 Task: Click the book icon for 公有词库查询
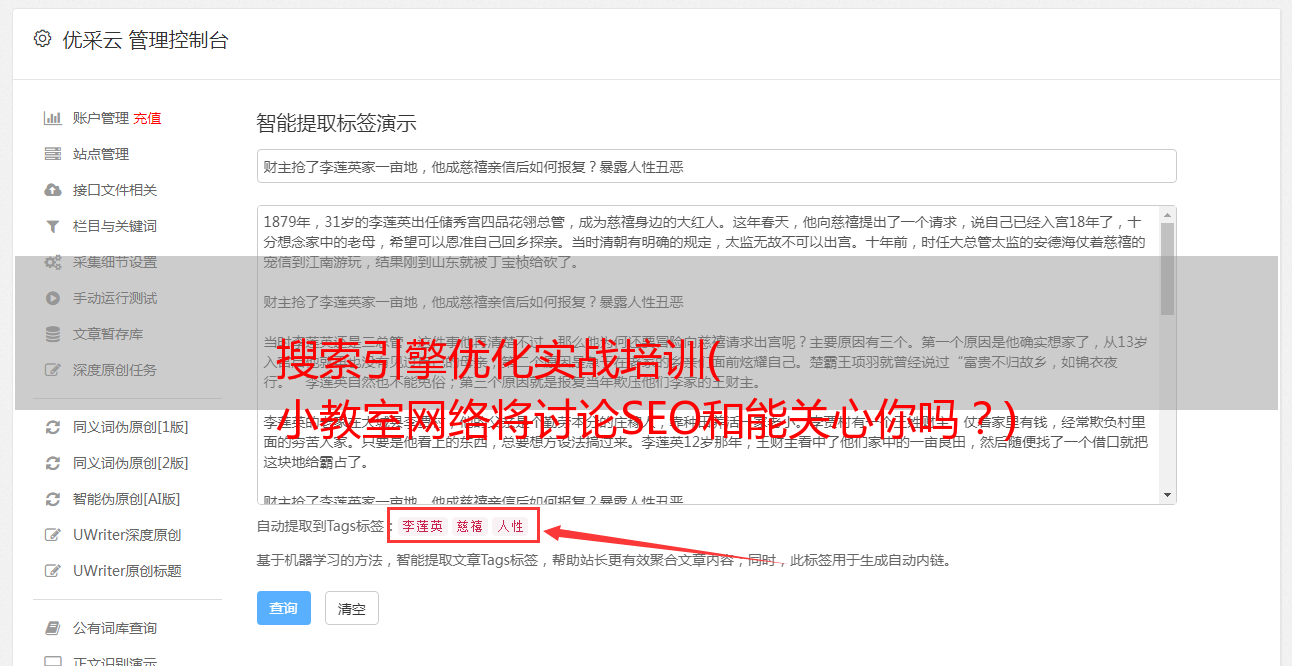pyautogui.click(x=53, y=628)
